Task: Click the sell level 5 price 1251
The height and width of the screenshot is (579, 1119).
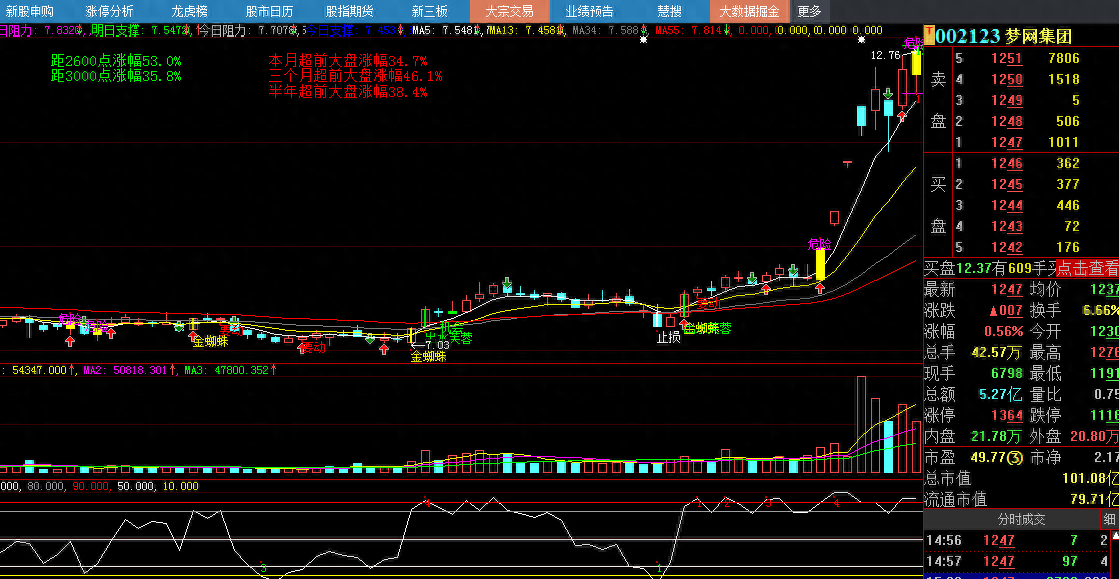Action: coord(1006,59)
